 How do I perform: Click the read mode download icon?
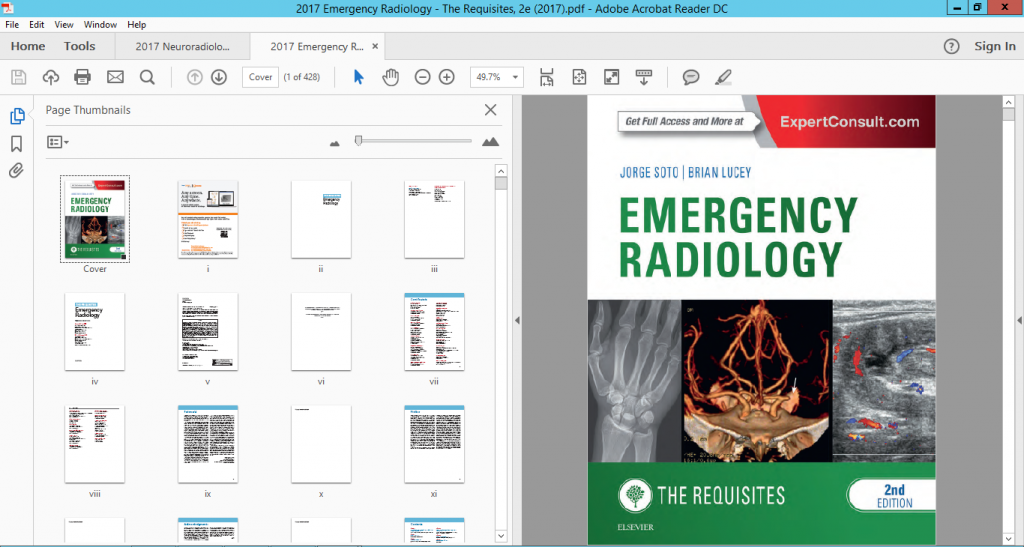coord(643,77)
